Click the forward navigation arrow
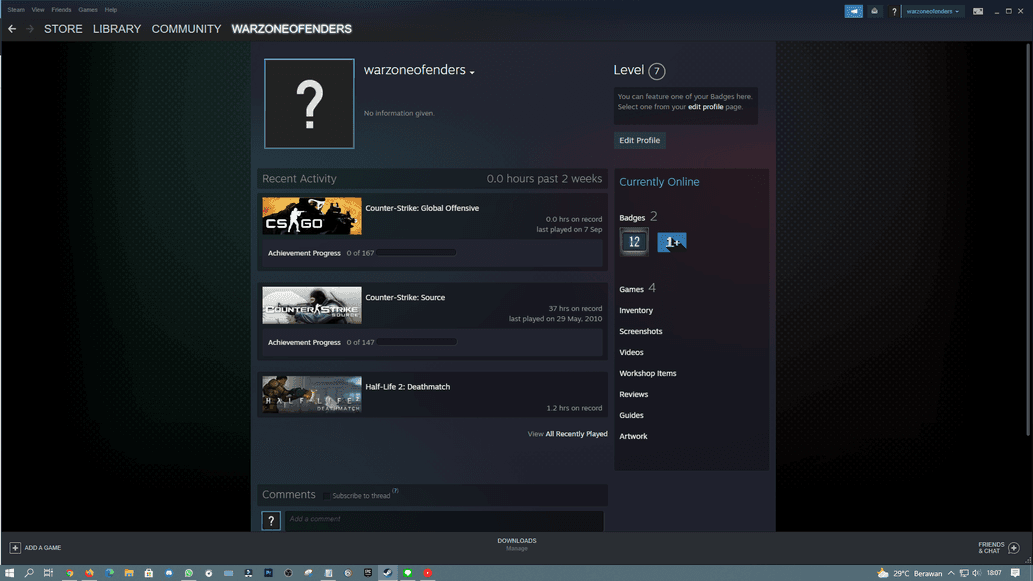Image resolution: width=1033 pixels, height=581 pixels. 30,29
